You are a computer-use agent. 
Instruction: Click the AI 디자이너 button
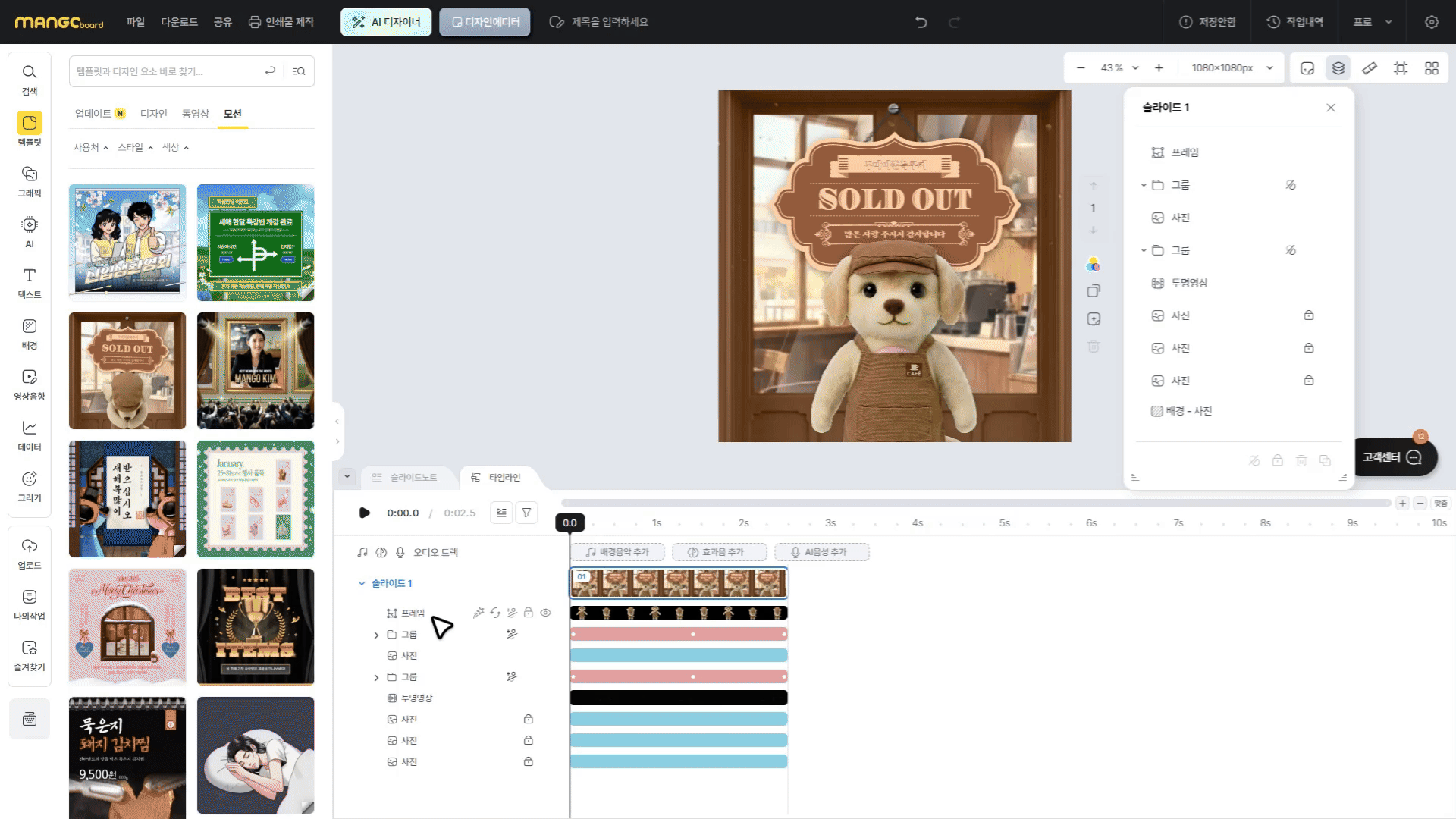click(386, 22)
